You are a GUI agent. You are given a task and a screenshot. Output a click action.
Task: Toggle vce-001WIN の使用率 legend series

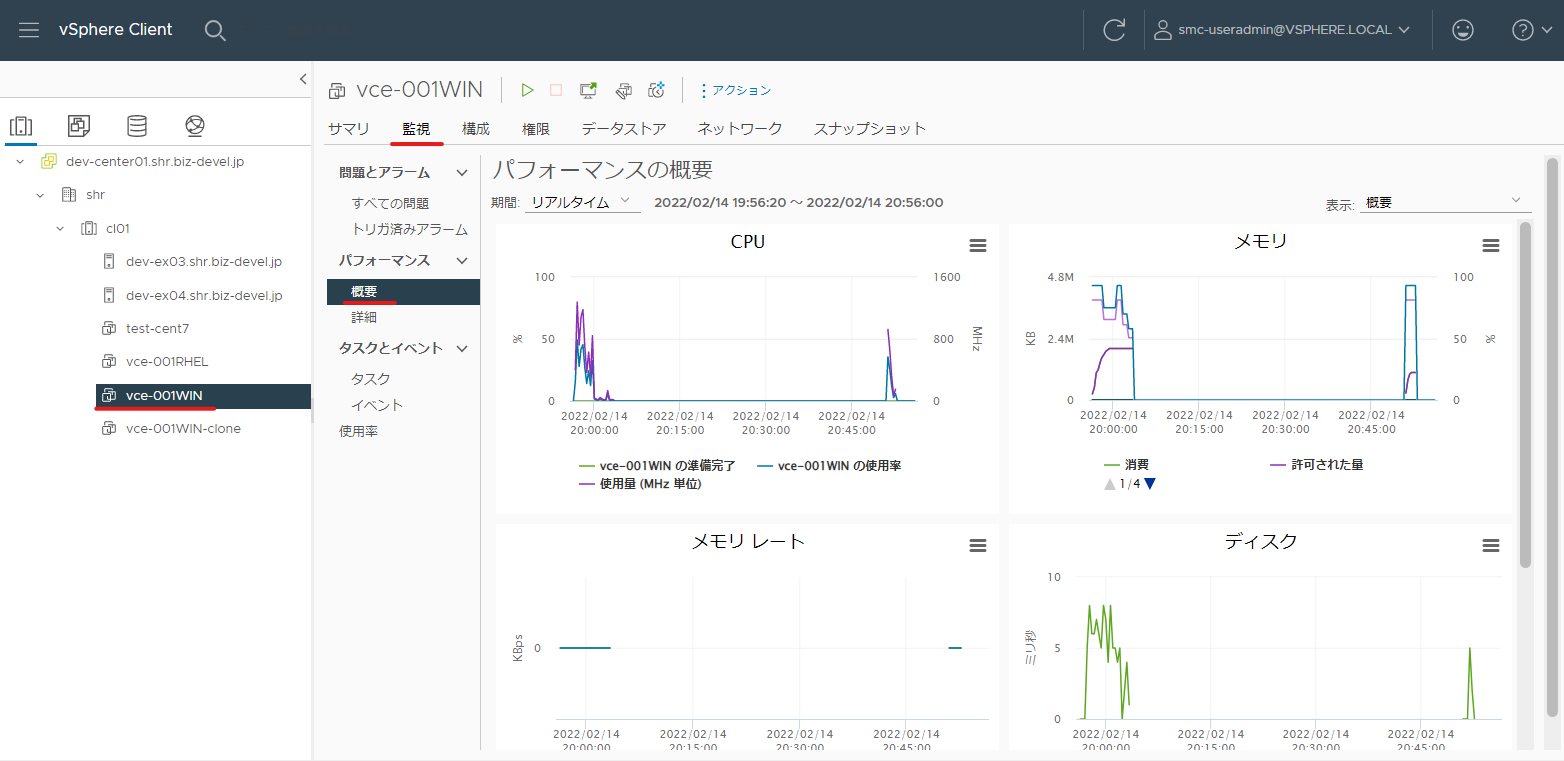830,466
